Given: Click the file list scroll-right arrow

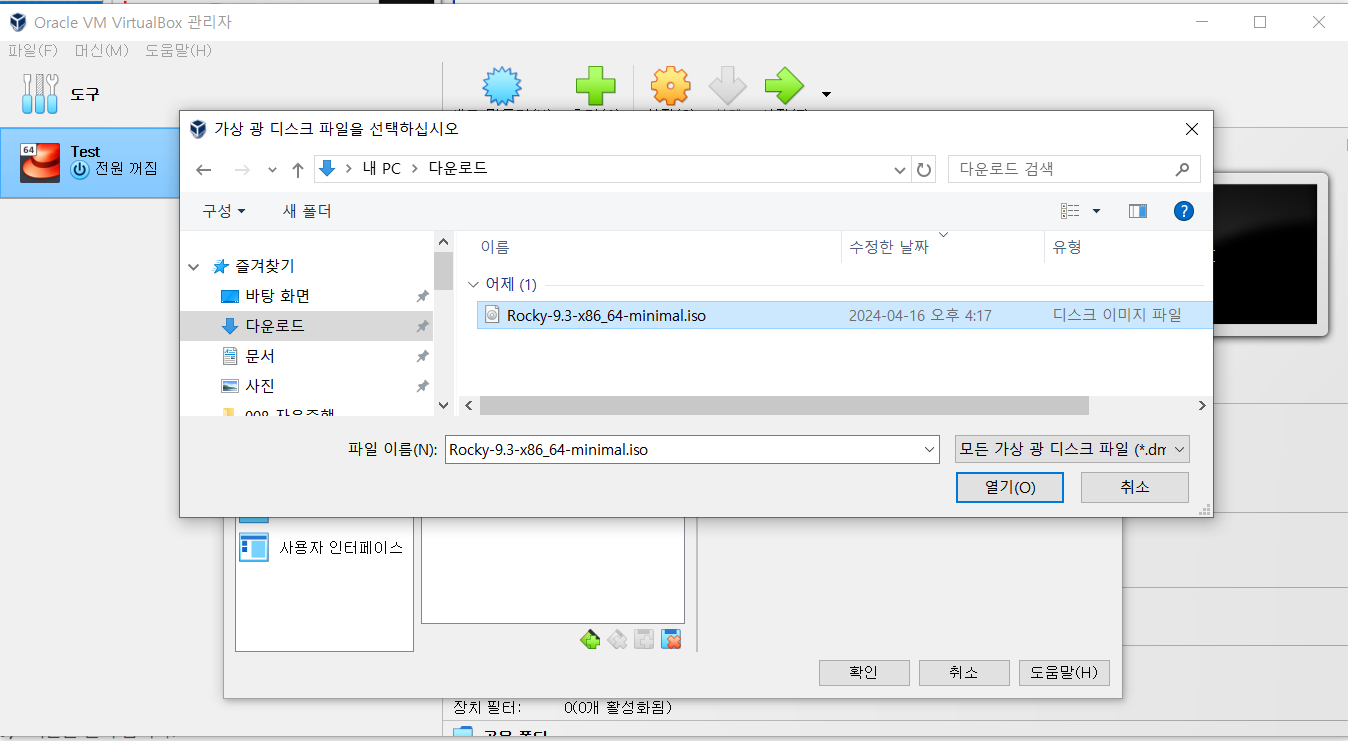Looking at the screenshot, I should 1203,406.
